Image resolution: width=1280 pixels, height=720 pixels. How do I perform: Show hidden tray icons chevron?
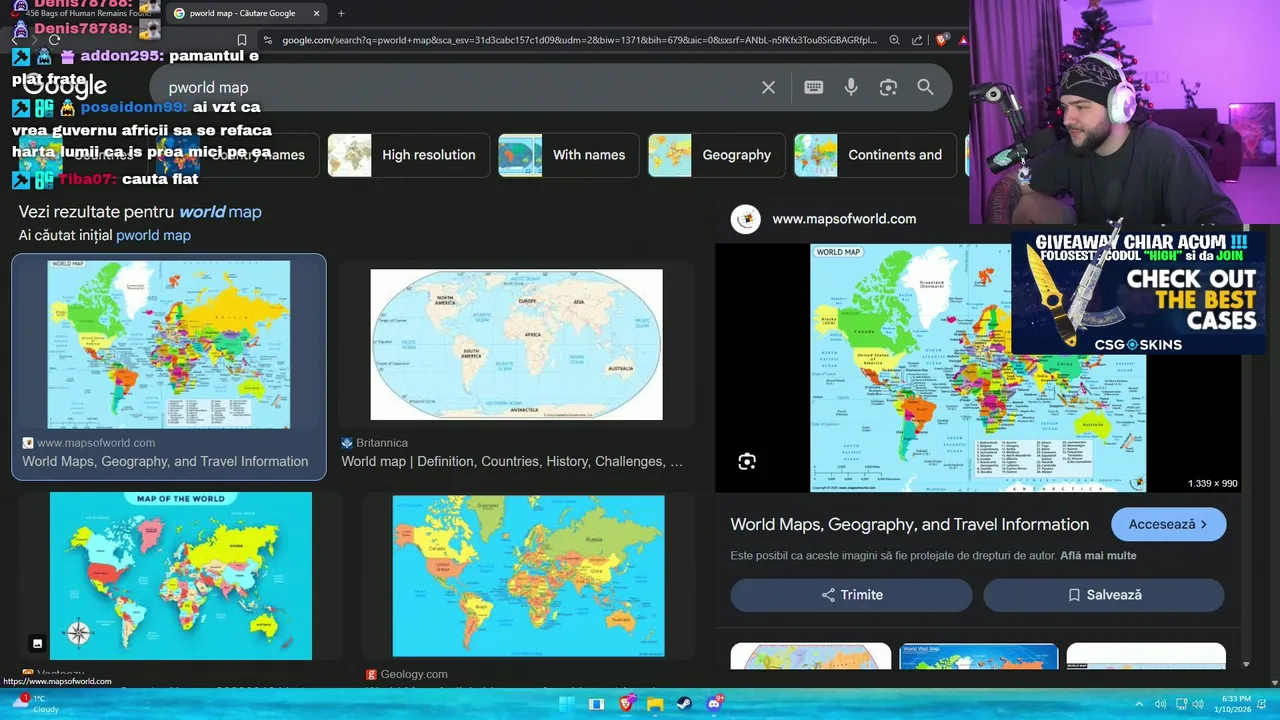point(1139,704)
